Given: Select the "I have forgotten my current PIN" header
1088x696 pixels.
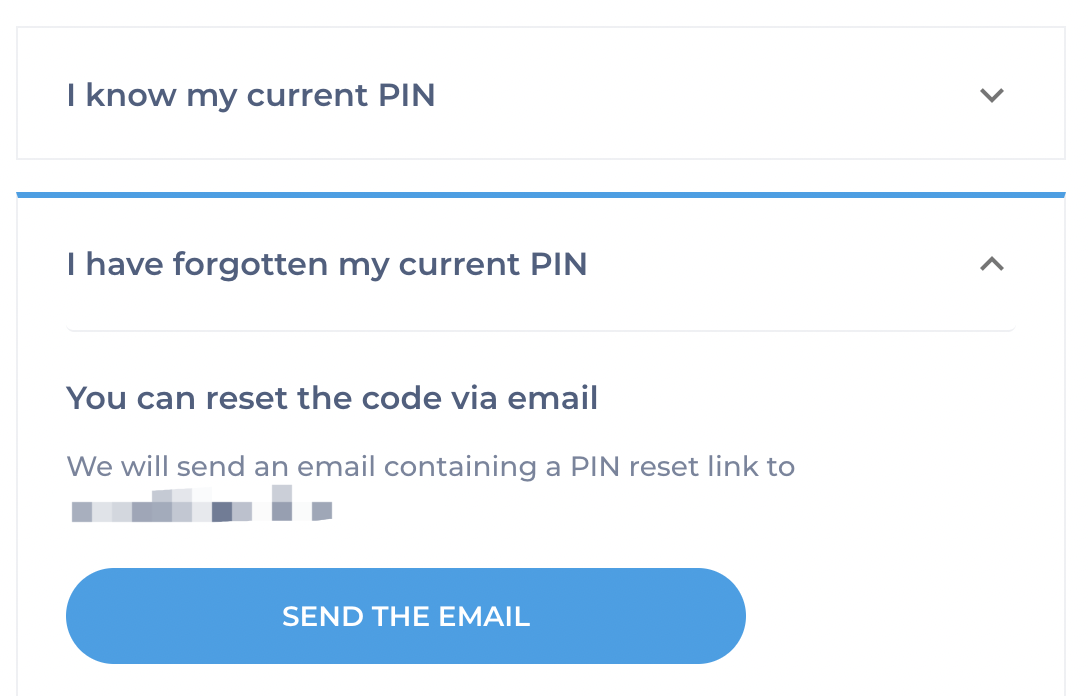Looking at the screenshot, I should click(326, 264).
